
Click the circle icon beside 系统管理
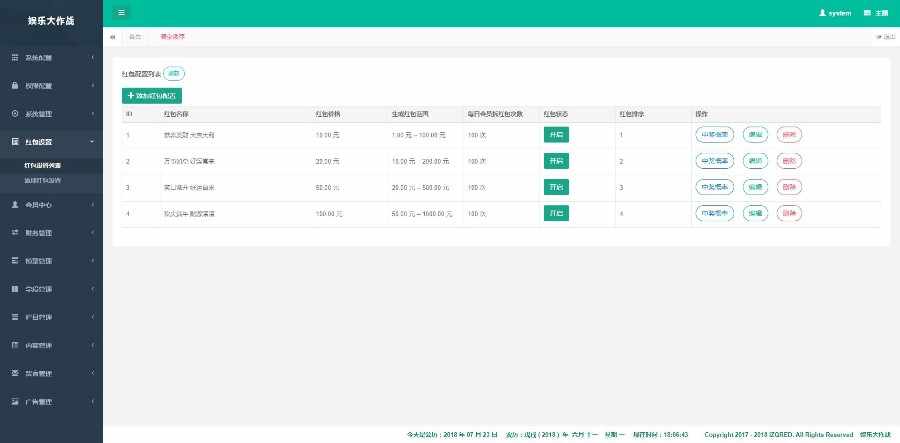15,114
